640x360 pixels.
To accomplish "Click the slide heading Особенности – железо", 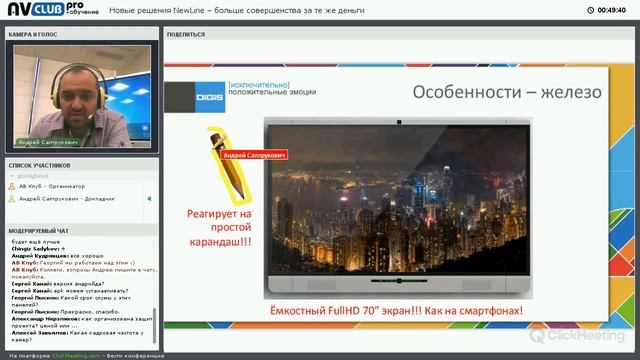I will coord(507,92).
